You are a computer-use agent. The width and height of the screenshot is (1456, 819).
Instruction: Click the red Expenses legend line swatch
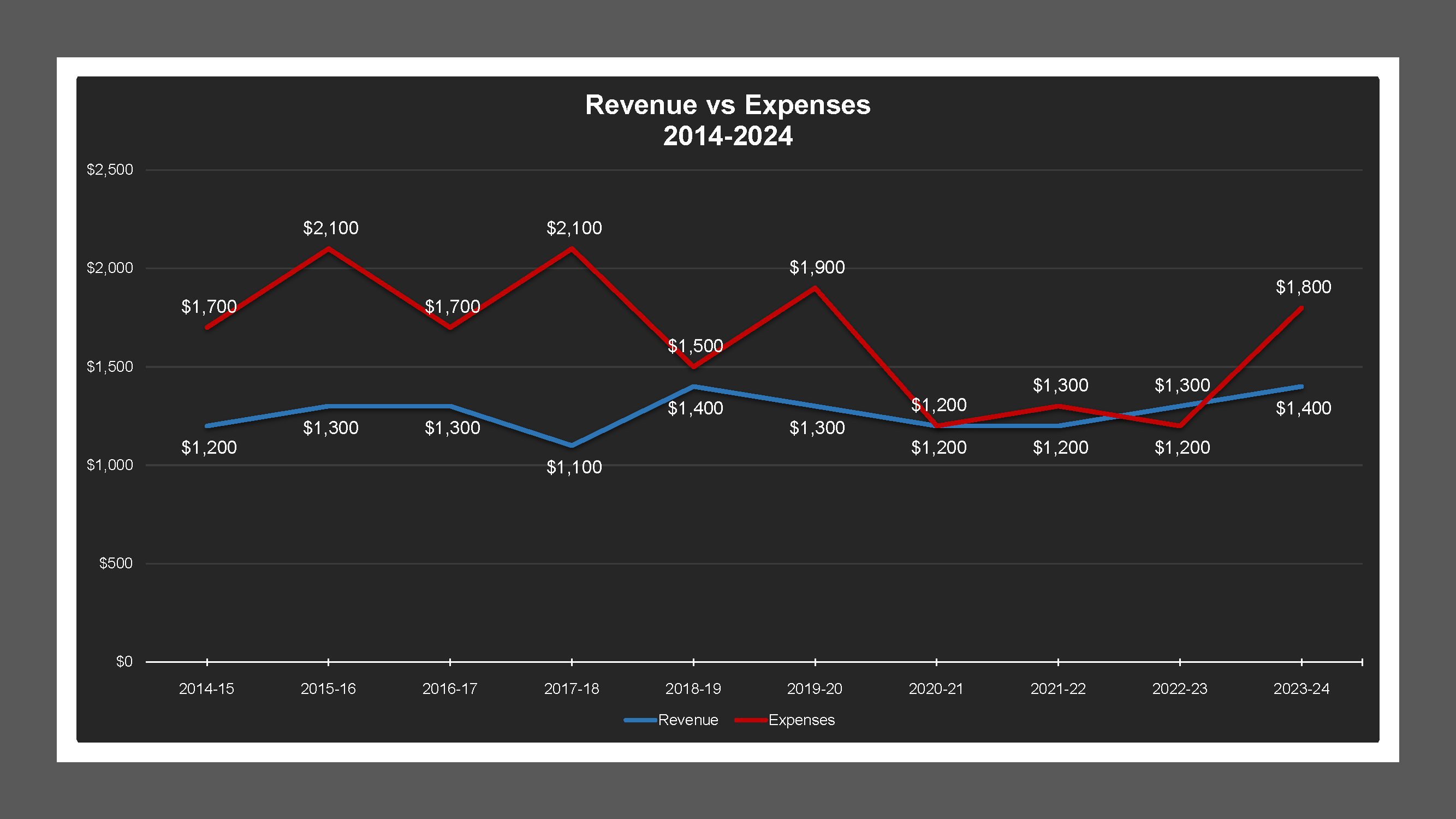[751, 720]
